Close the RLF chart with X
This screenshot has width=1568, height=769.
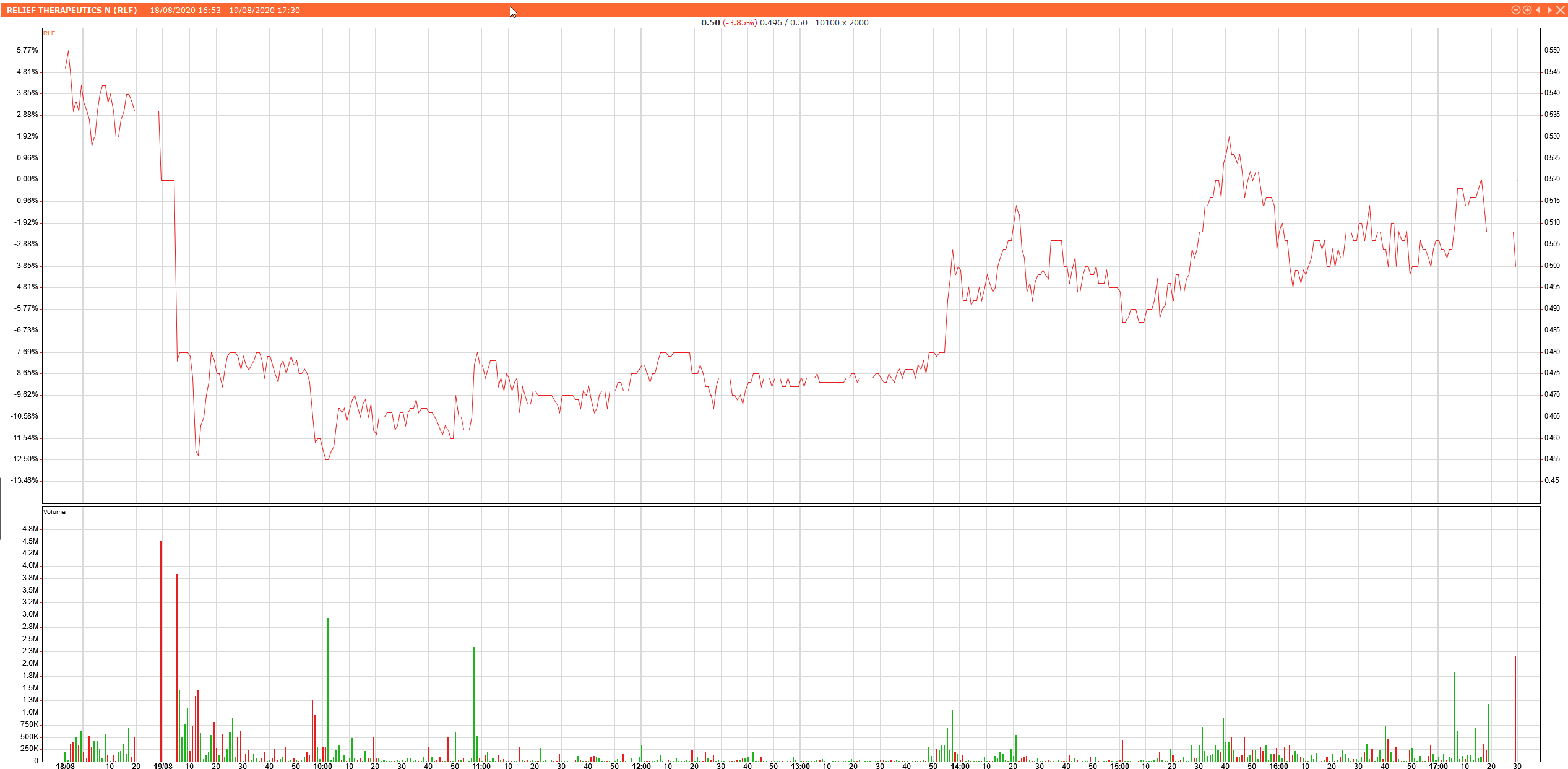click(1560, 10)
